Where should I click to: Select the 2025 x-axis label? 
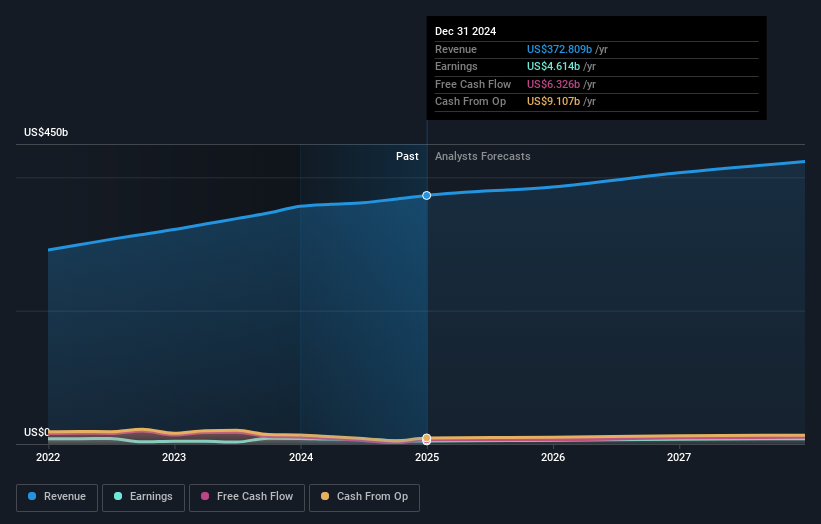coord(427,457)
